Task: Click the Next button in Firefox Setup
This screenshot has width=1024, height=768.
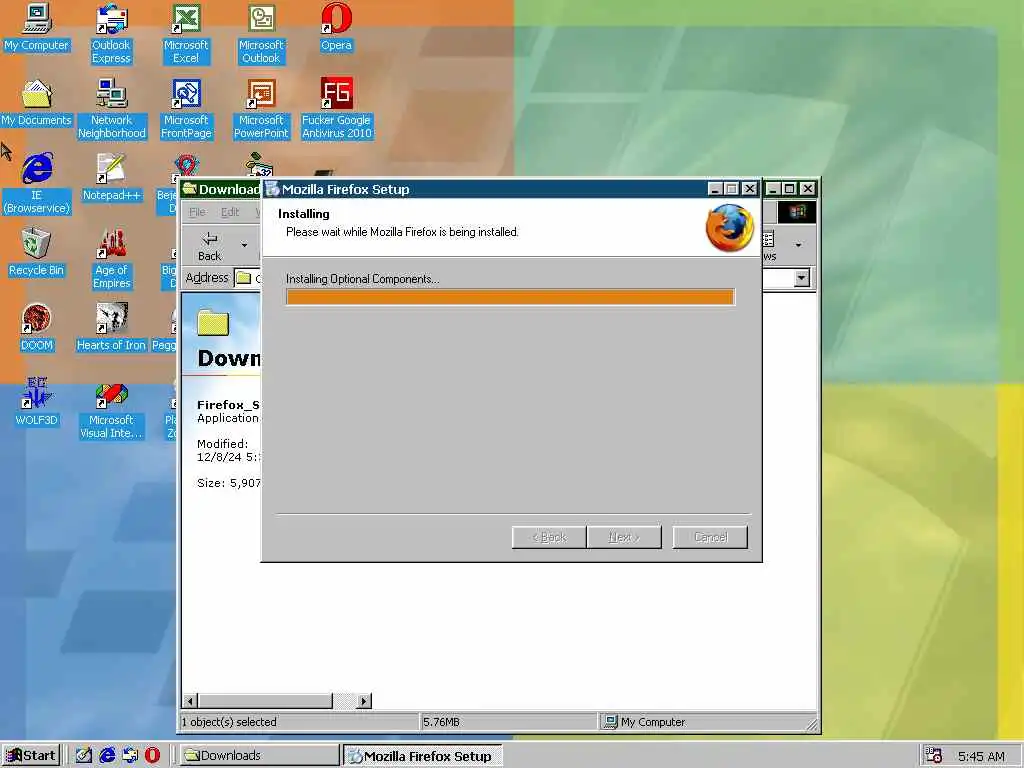Action: [624, 537]
